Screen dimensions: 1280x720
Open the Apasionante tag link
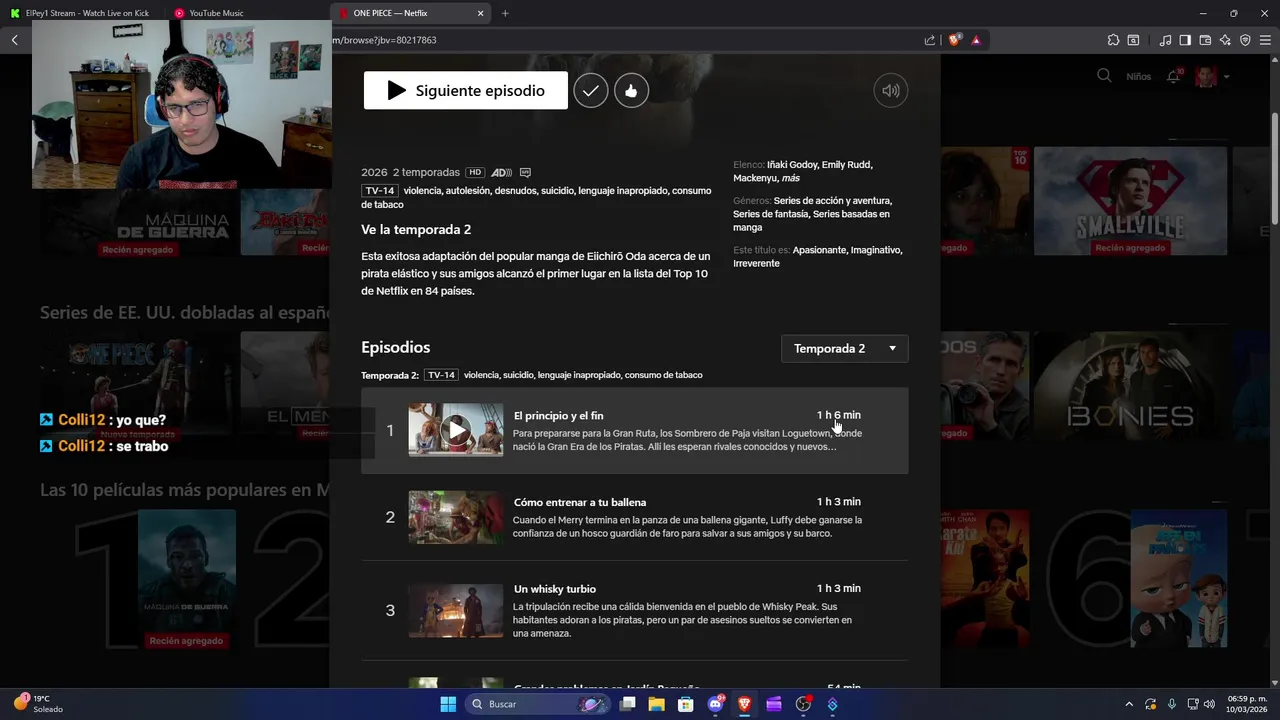[x=820, y=250]
